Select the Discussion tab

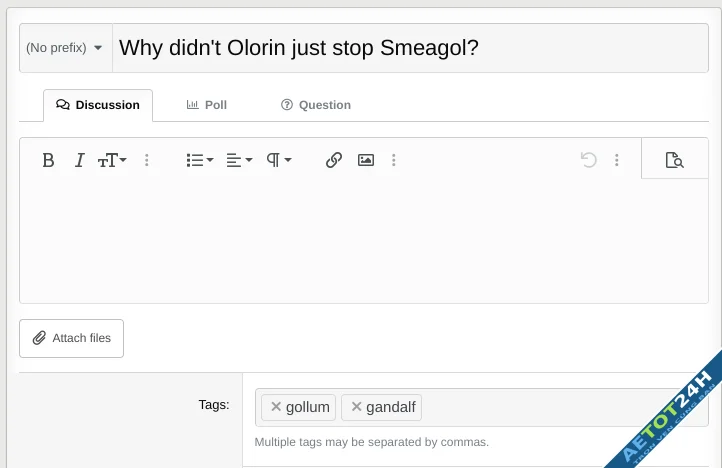pyautogui.click(x=98, y=105)
